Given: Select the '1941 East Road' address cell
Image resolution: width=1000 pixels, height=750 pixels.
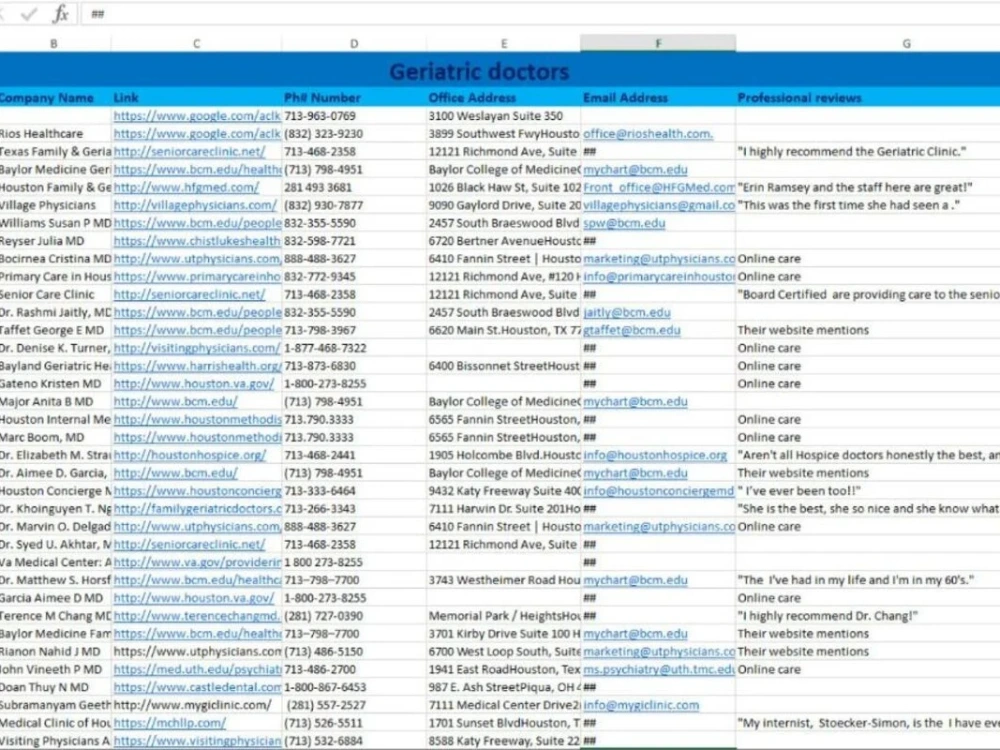Looking at the screenshot, I should [x=504, y=670].
